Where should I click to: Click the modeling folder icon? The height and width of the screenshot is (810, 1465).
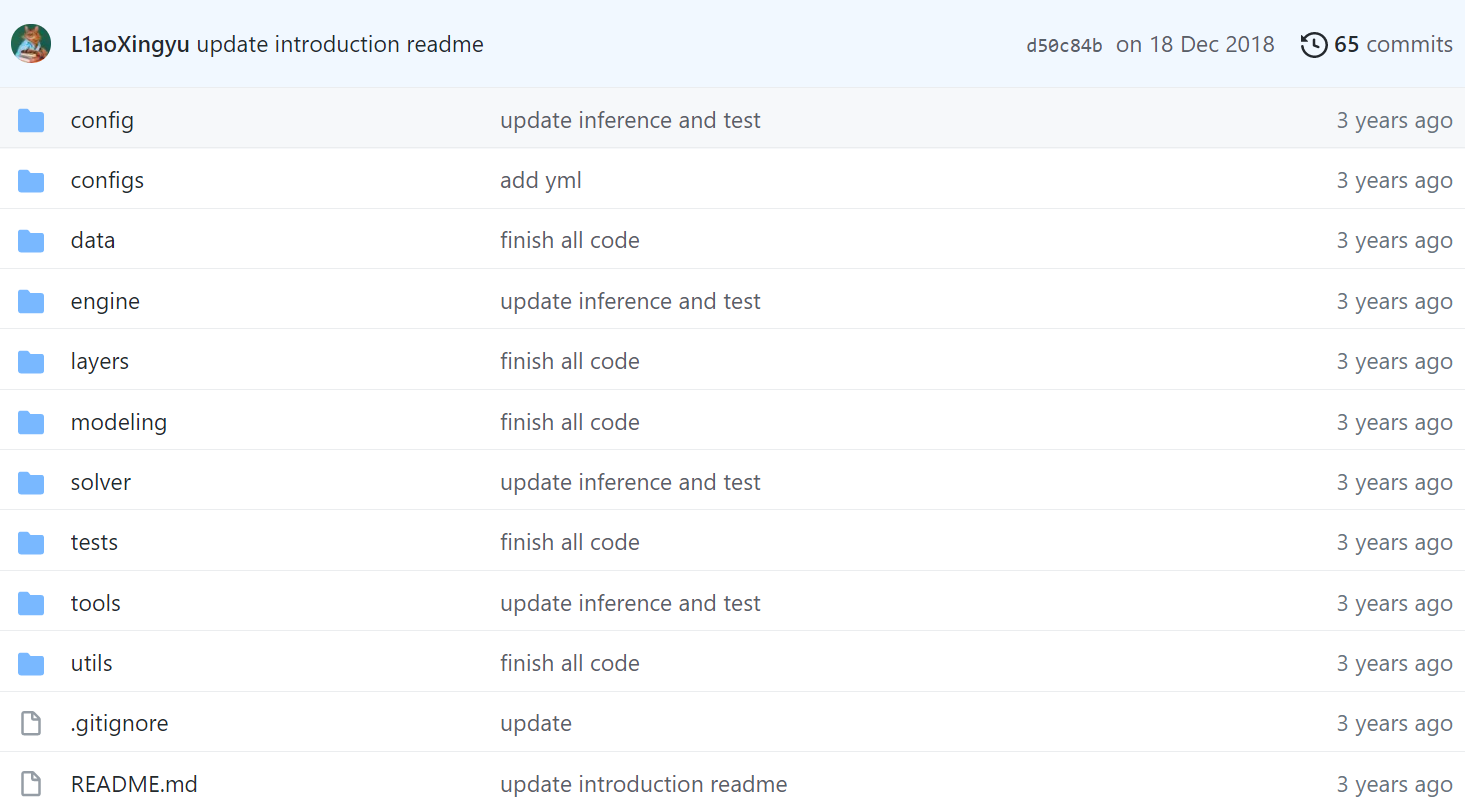coord(31,423)
